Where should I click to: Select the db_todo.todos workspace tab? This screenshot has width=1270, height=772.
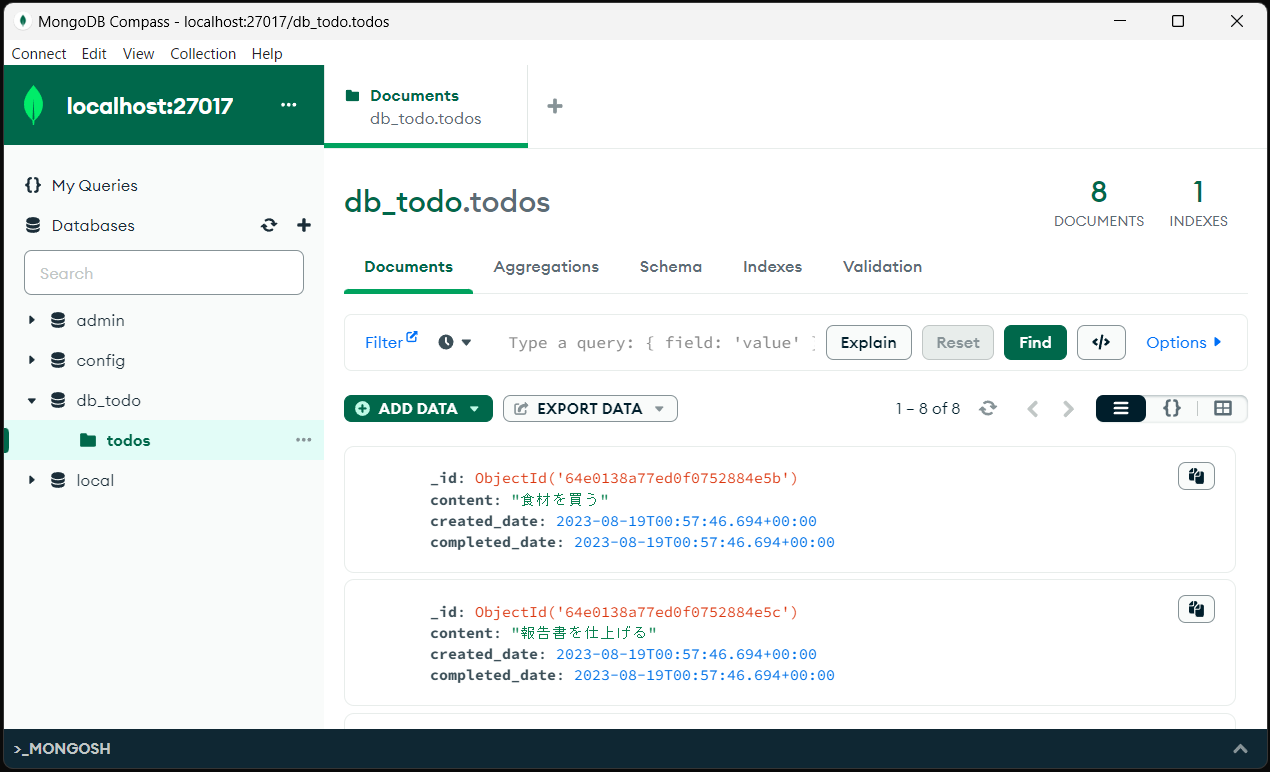tap(426, 107)
